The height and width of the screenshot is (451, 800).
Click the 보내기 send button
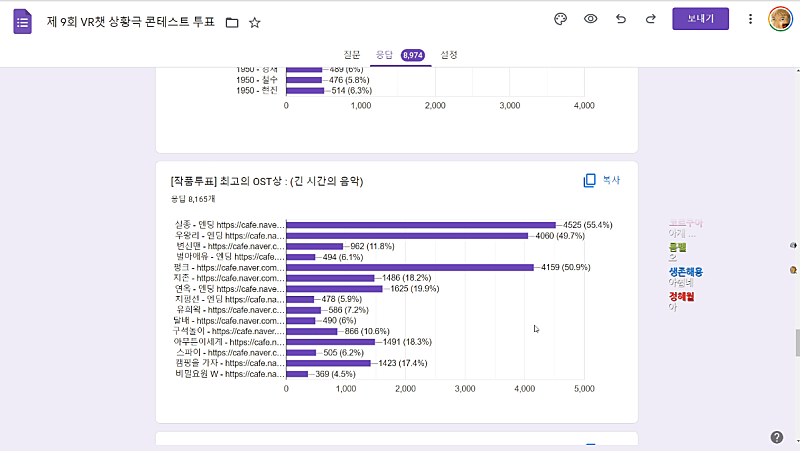[x=700, y=19]
